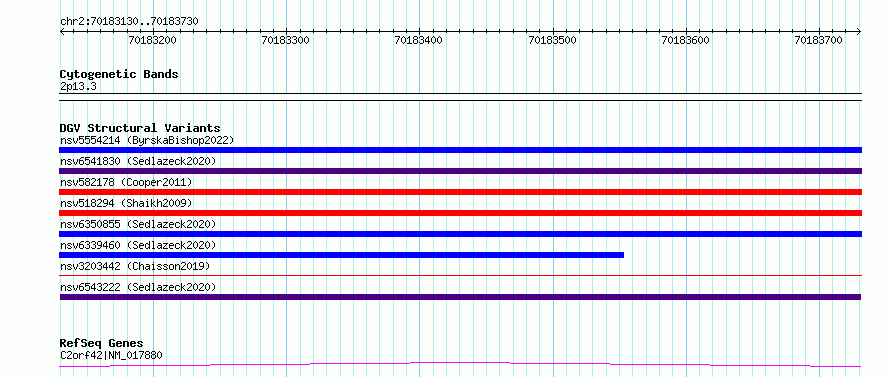Select the RefSeq Genes track title
Image resolution: width=890 pixels, height=377 pixels.
click(x=101, y=343)
